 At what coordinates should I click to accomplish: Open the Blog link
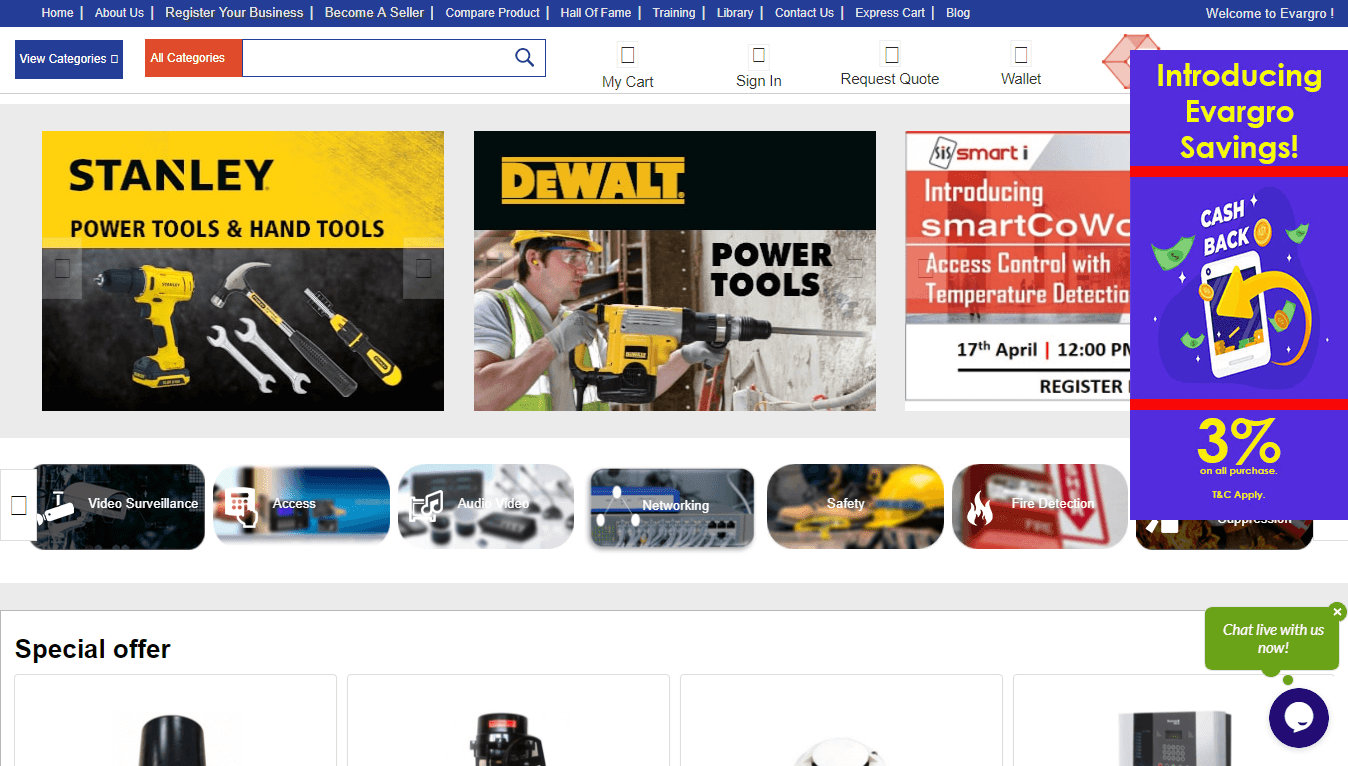958,13
